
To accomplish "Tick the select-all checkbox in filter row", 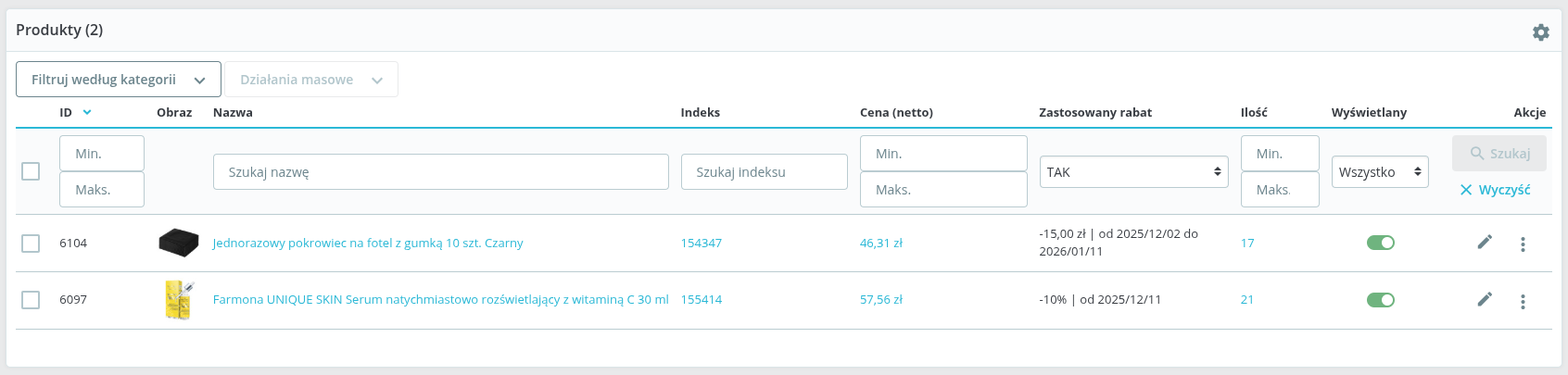I will [x=31, y=171].
